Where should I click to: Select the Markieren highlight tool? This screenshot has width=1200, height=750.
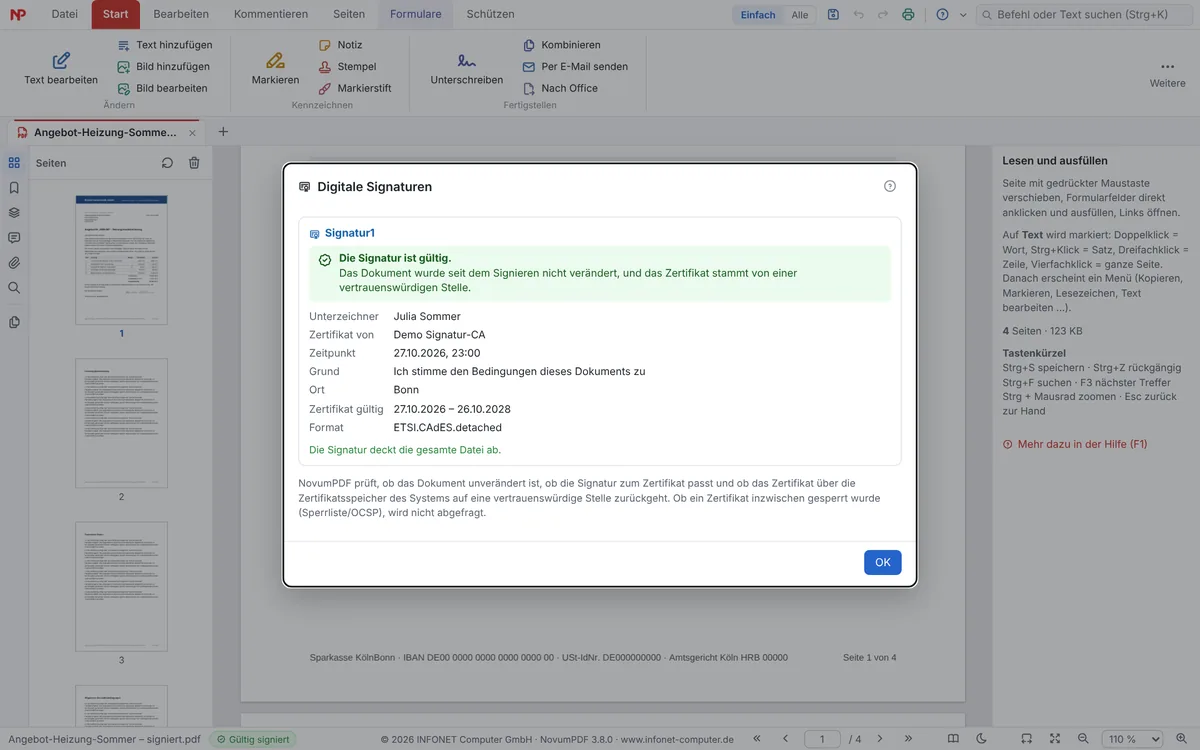coord(275,68)
